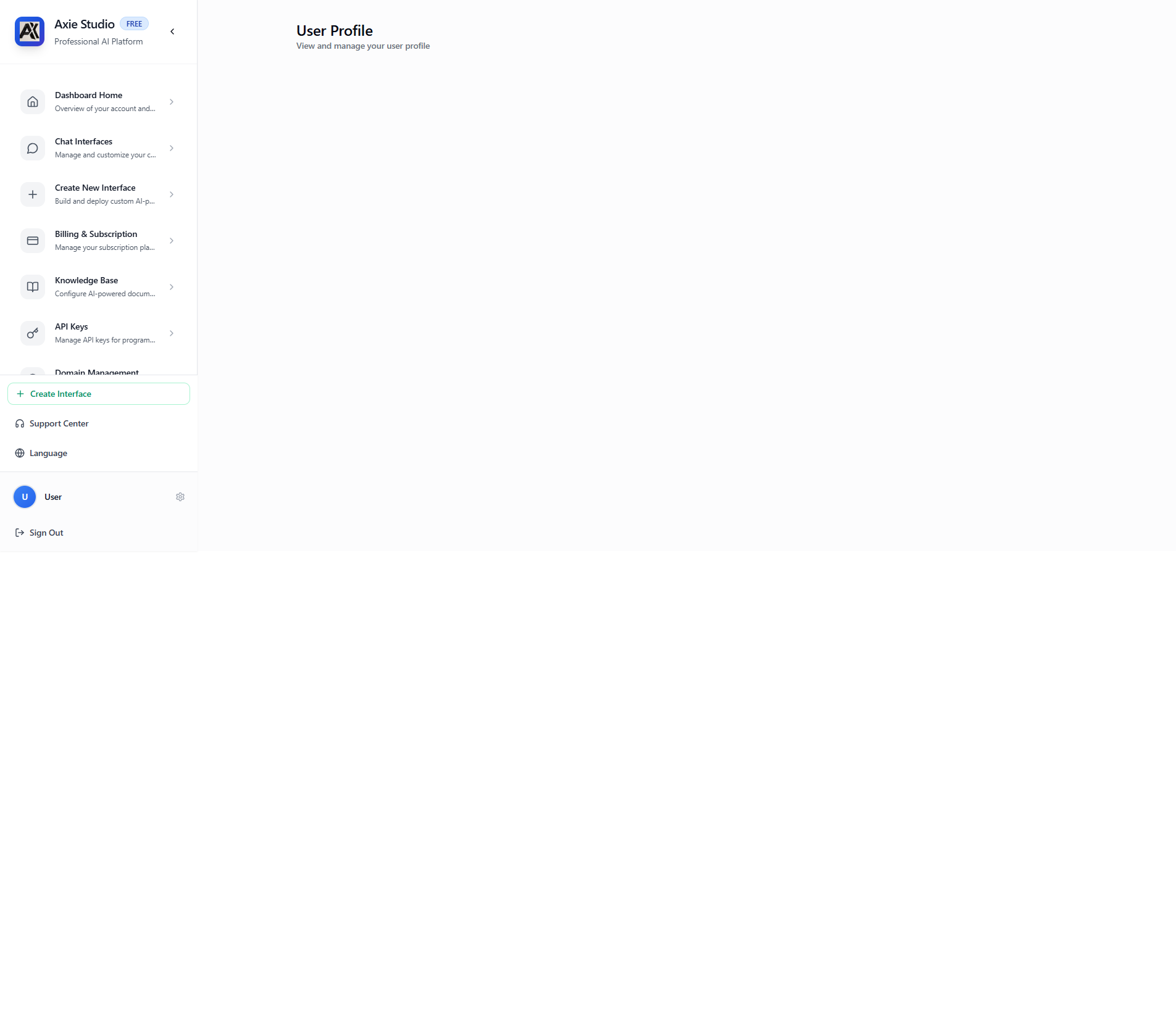This screenshot has height=1022, width=1176.
Task: Select the Dashboard Home house icon
Action: click(32, 102)
